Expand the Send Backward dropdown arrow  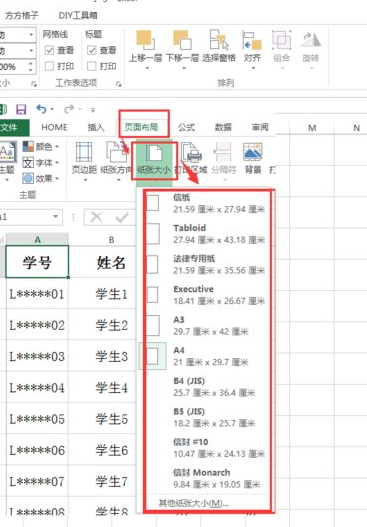coord(184,68)
